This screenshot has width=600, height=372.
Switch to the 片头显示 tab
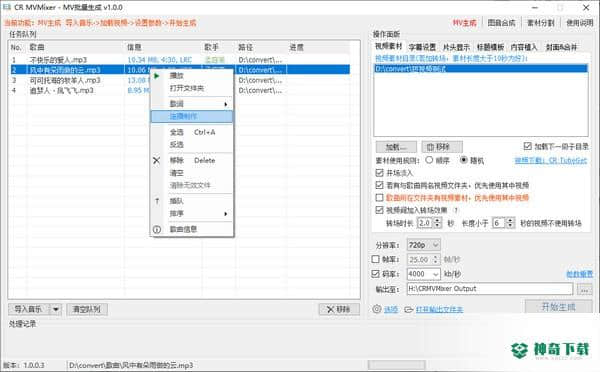(456, 47)
